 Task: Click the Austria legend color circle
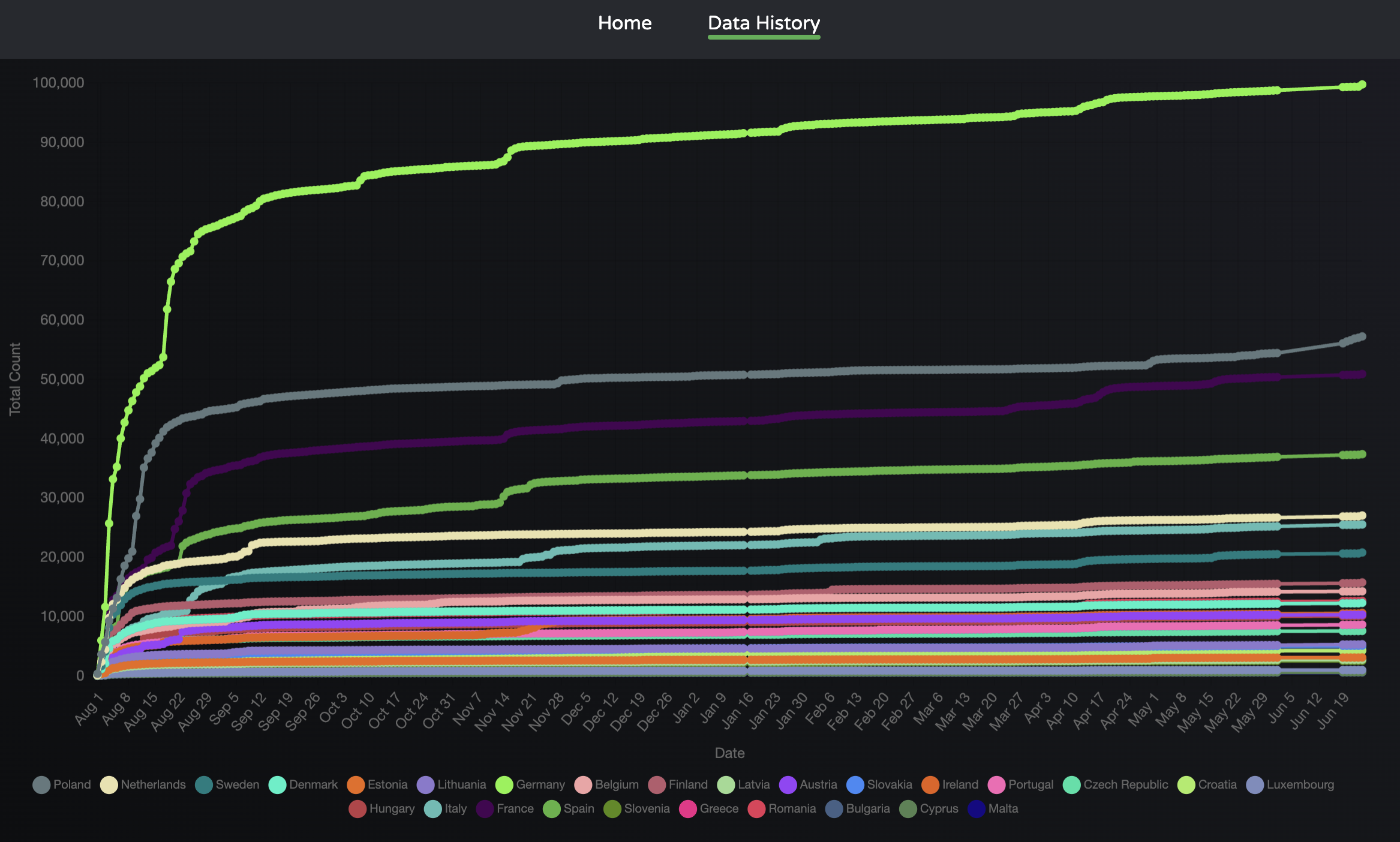pyautogui.click(x=788, y=784)
